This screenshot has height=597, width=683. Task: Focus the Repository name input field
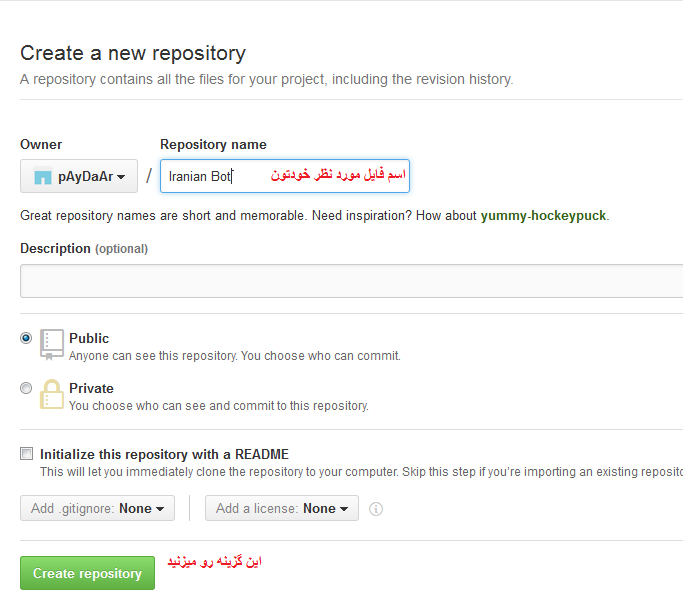(284, 176)
